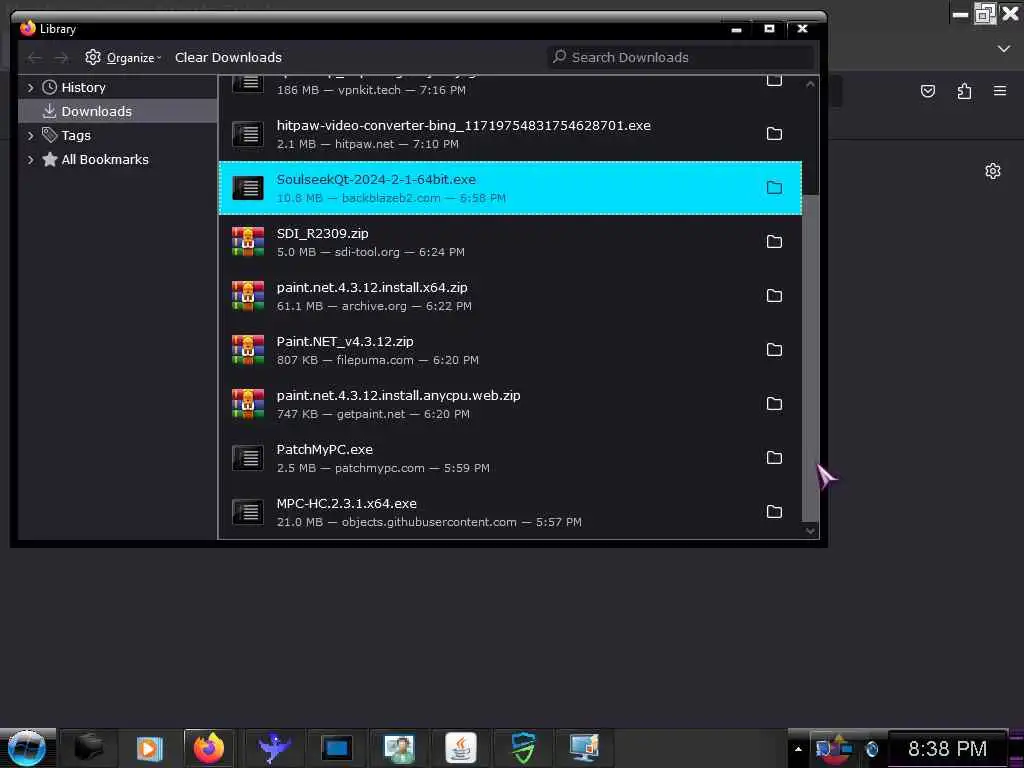
Task: Select the SDI_R2309.zip file name
Action: [322, 233]
